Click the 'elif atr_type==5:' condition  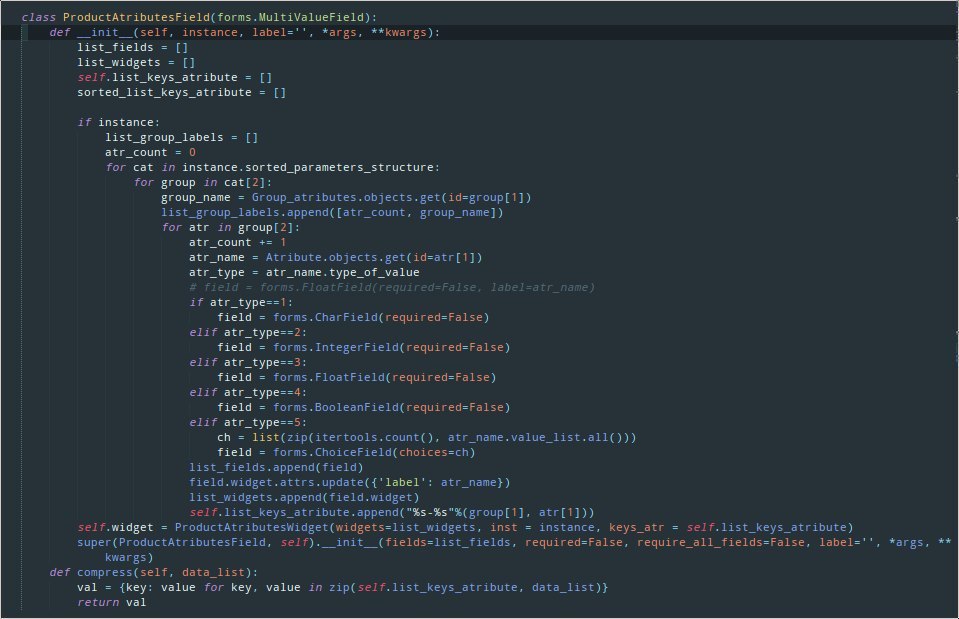click(x=248, y=422)
